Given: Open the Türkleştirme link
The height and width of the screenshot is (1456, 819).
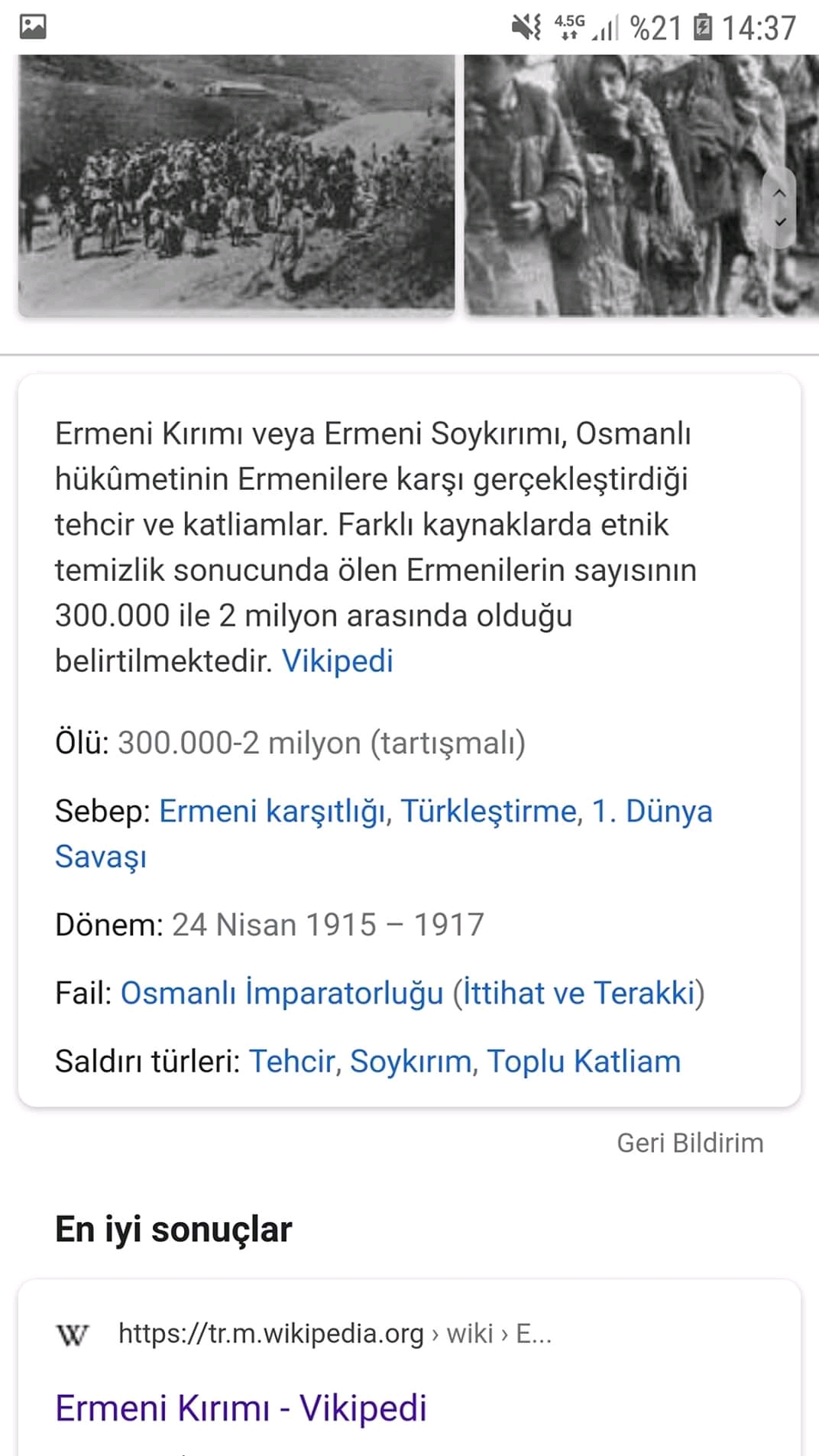Looking at the screenshot, I should (x=489, y=811).
